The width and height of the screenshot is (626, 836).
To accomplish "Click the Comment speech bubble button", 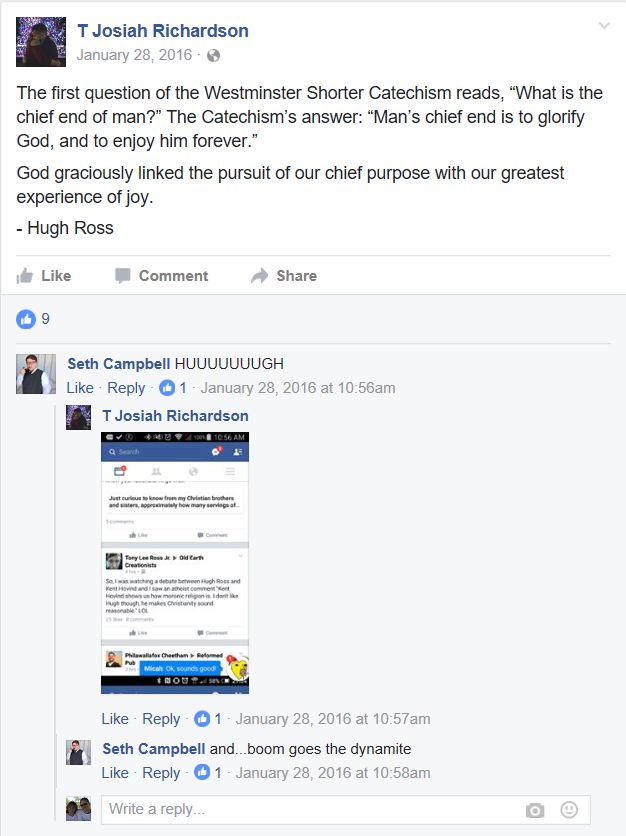I will pyautogui.click(x=161, y=276).
